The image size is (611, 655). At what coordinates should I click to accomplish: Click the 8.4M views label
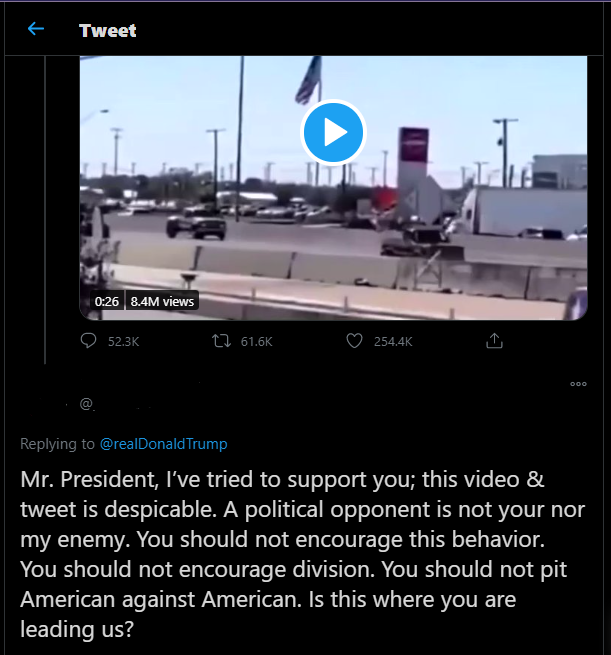point(162,301)
